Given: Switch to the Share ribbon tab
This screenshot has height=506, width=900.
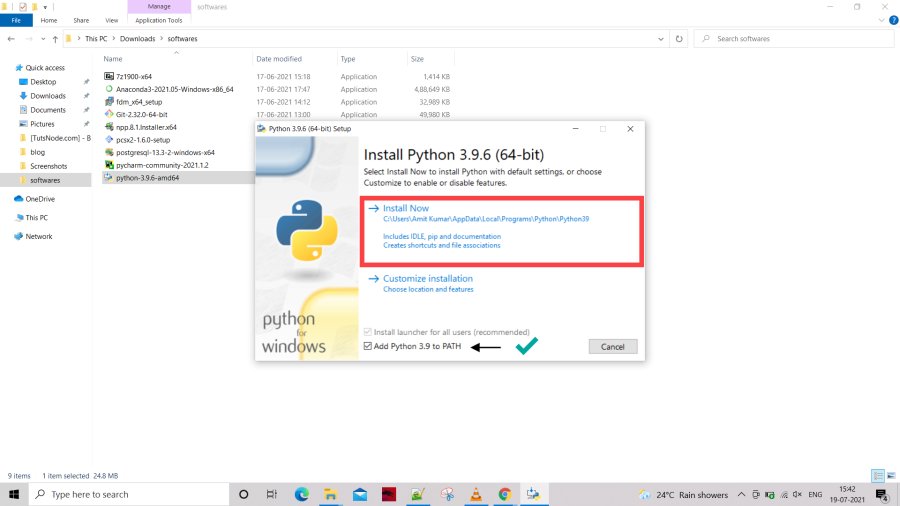Looking at the screenshot, I should [81, 20].
